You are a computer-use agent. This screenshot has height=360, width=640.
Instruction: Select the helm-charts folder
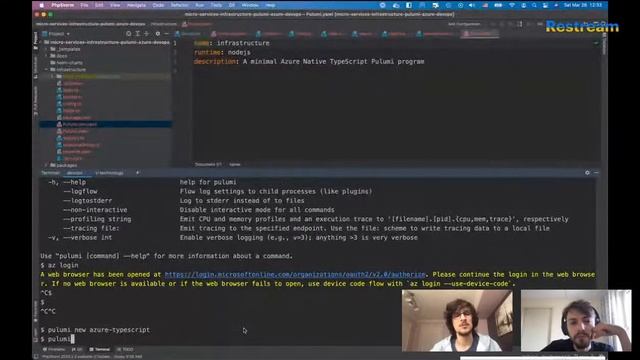[x=66, y=63]
